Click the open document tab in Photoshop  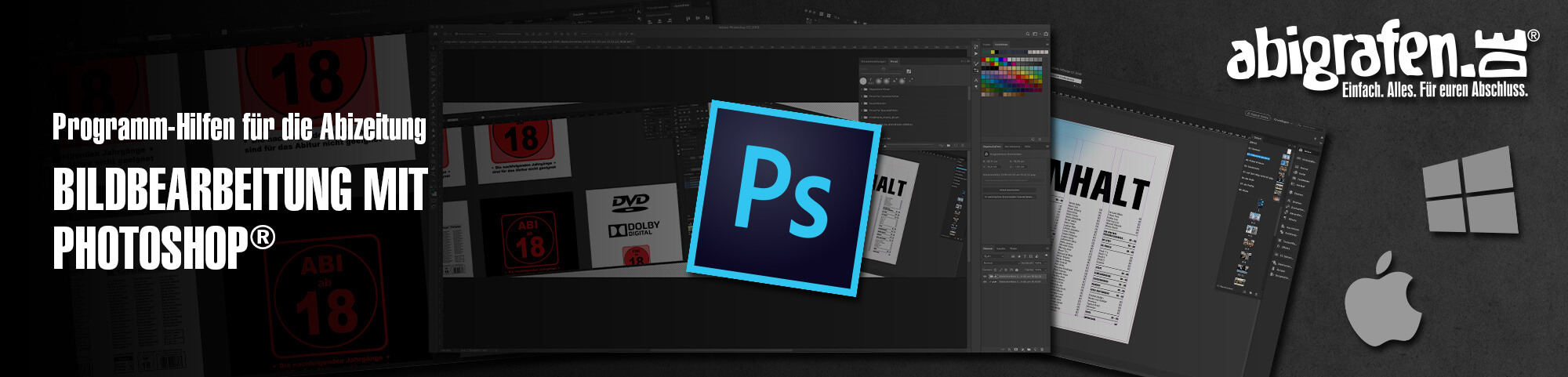point(538,42)
